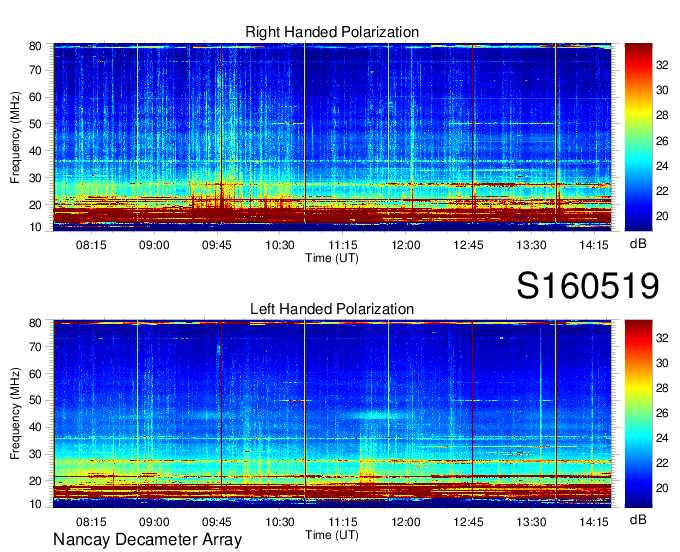Screen dimensions: 680x552
Task: Click the dB label of the upper colorbar
Action: [x=638, y=244]
